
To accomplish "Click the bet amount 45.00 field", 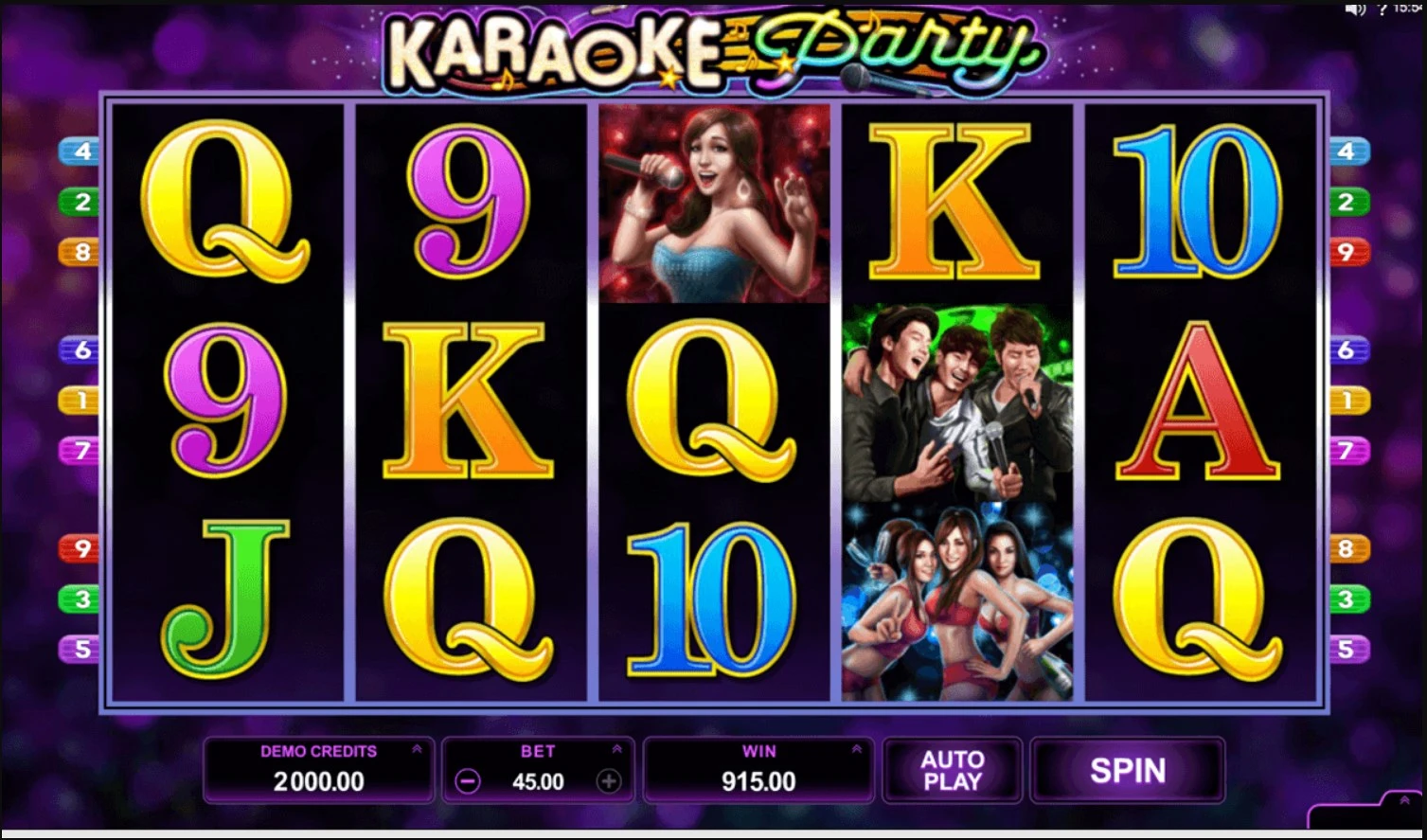I will [x=538, y=781].
